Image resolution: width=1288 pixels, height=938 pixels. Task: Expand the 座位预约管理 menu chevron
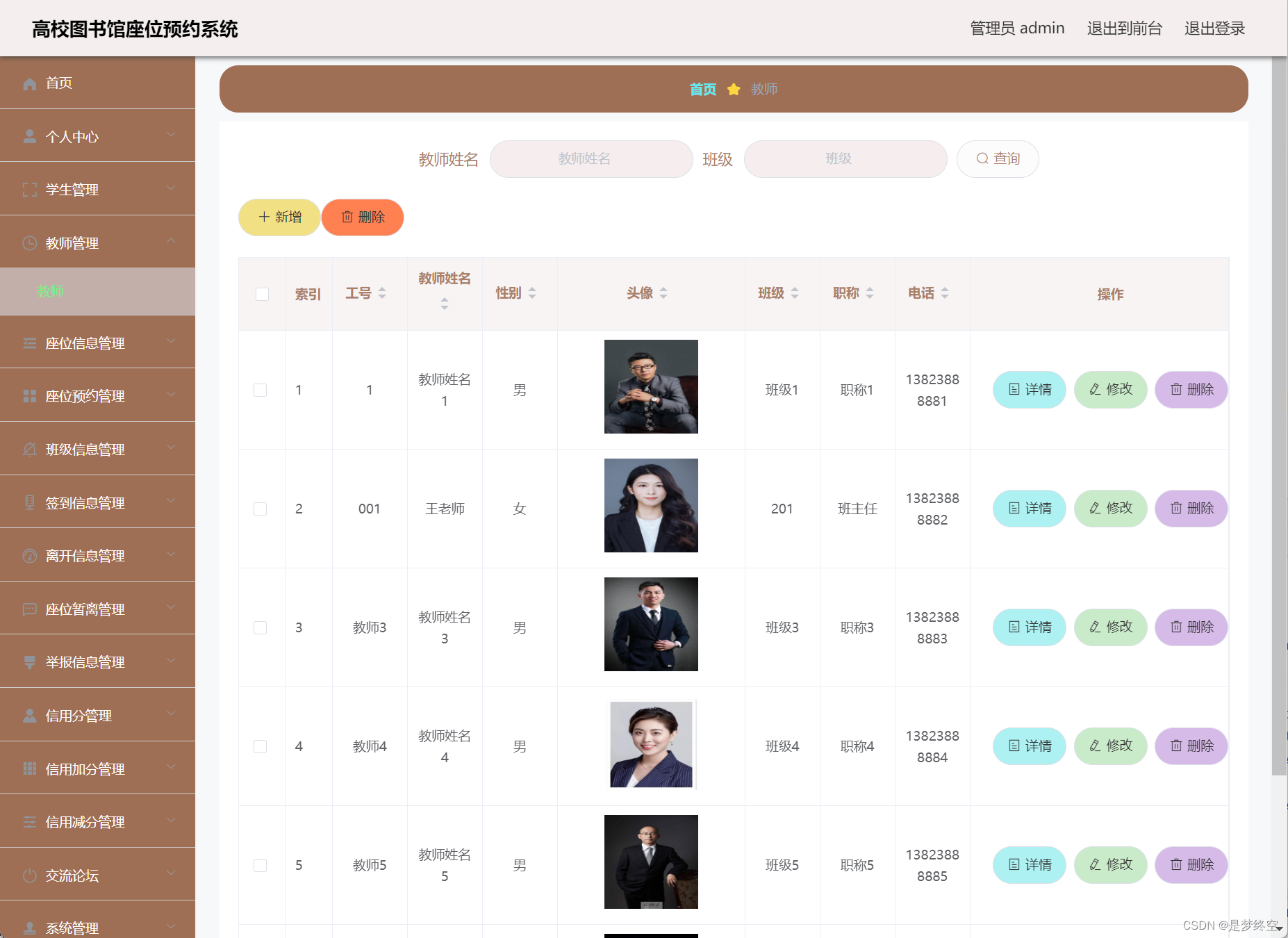(173, 395)
